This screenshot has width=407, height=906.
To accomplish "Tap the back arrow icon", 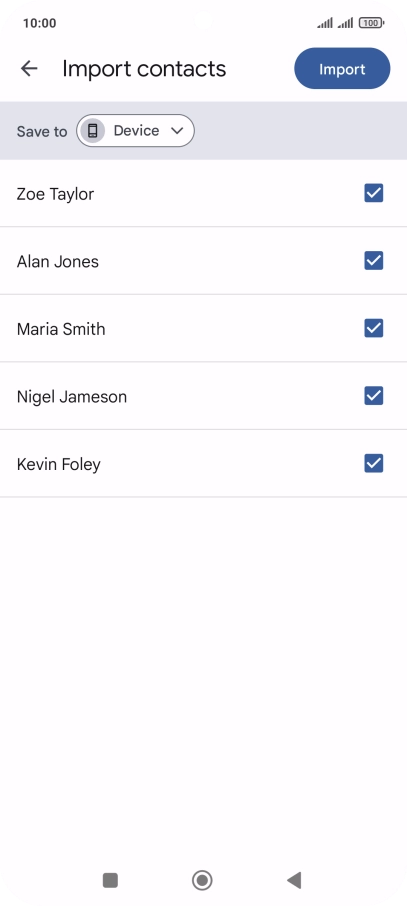I will (29, 69).
